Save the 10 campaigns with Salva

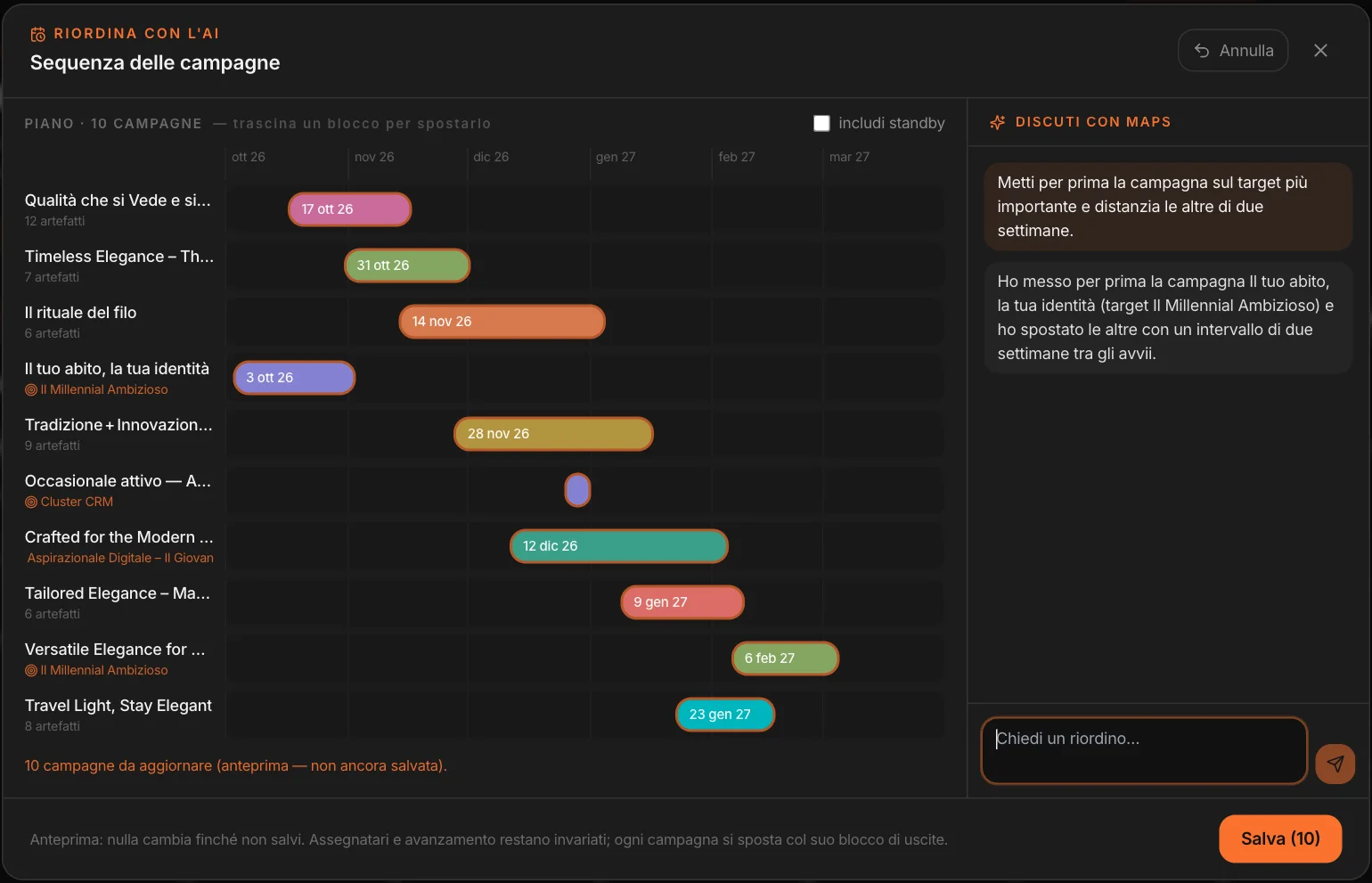1280,838
